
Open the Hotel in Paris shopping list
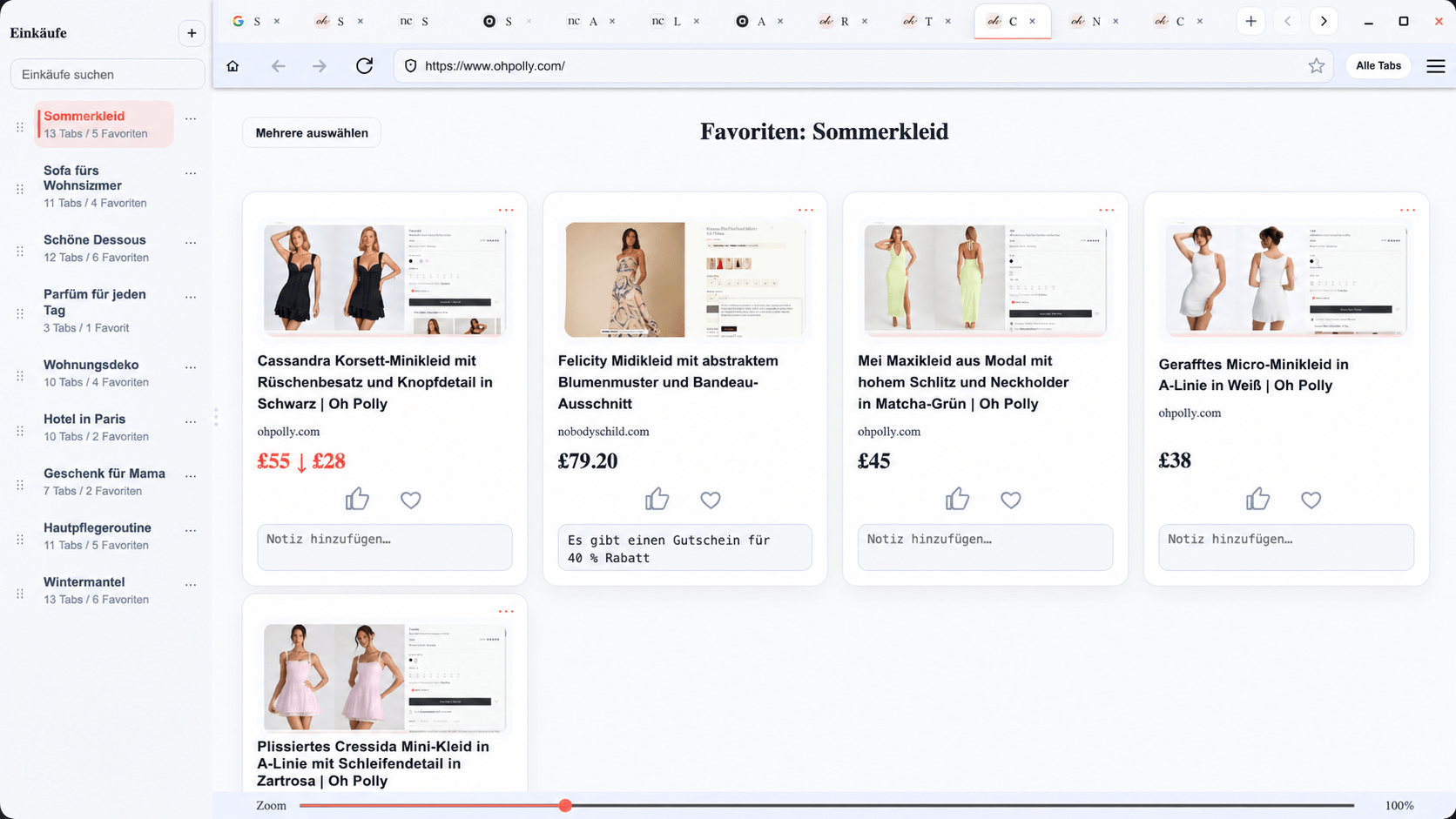coord(96,427)
